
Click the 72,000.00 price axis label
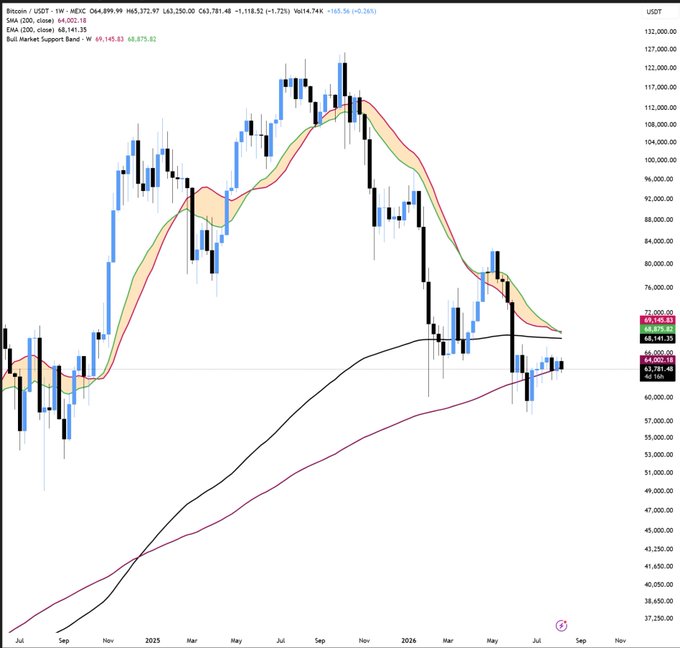[x=660, y=312]
